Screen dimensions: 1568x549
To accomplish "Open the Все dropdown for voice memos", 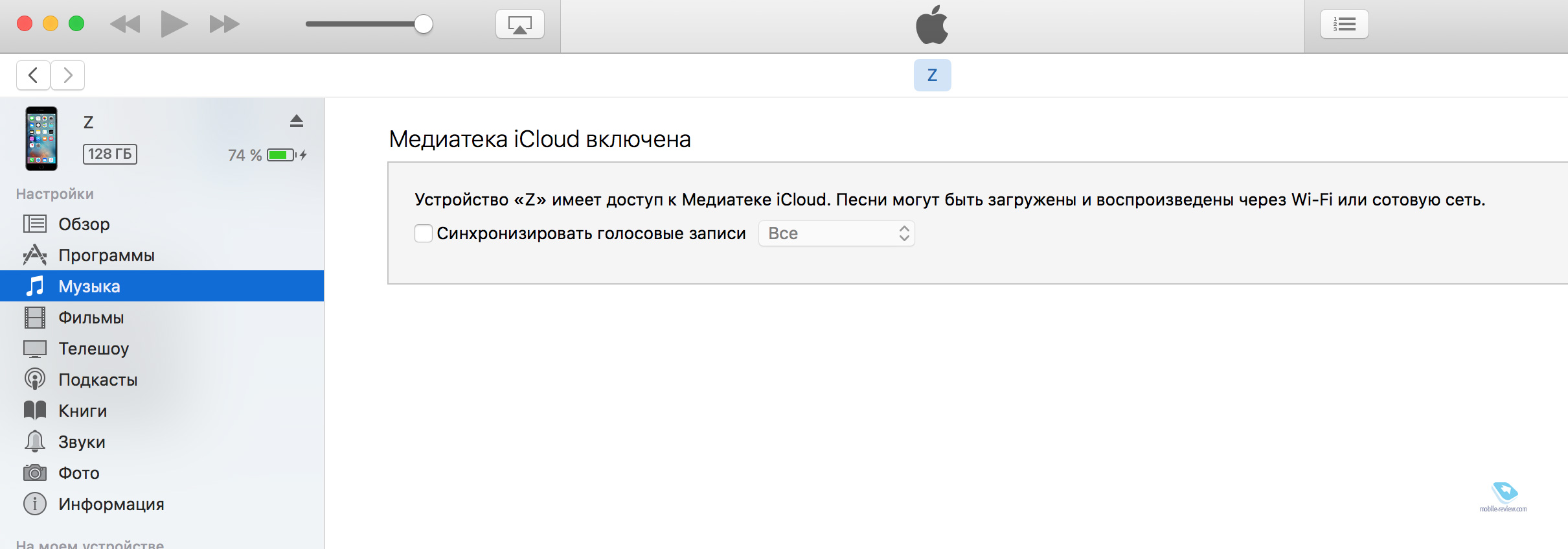I will tap(837, 233).
